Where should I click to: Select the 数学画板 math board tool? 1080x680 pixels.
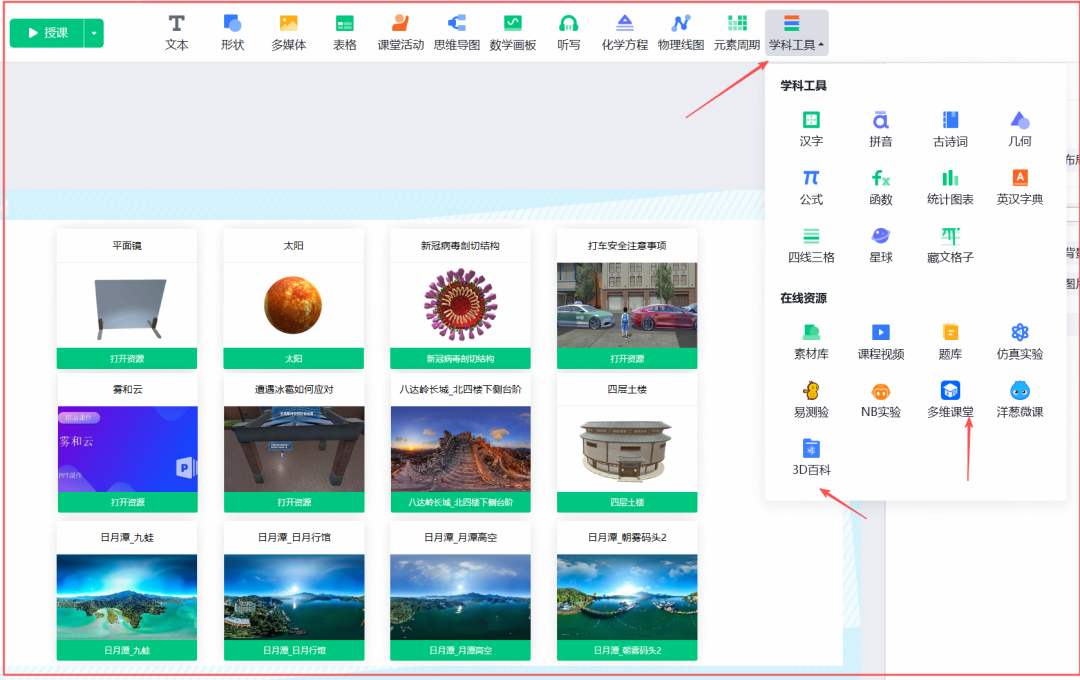point(511,32)
